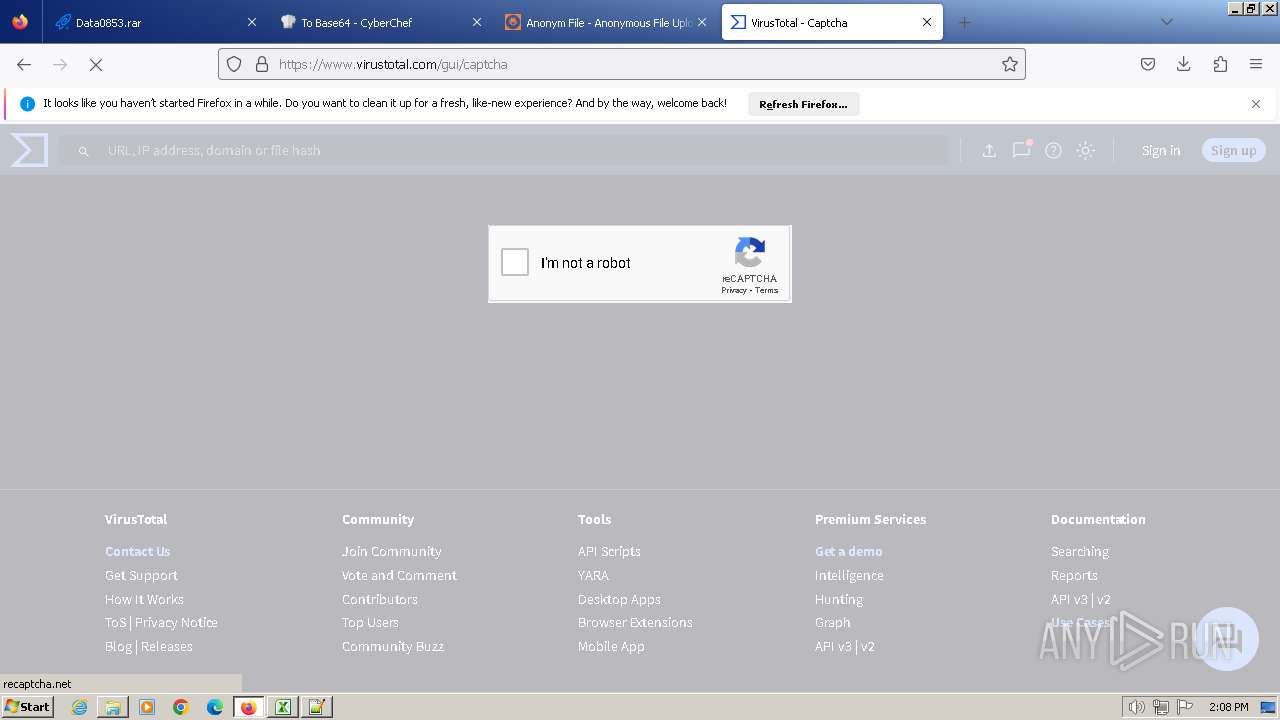Viewport: 1280px width, 720px height.
Task: Open the Contributors link
Action: click(380, 599)
